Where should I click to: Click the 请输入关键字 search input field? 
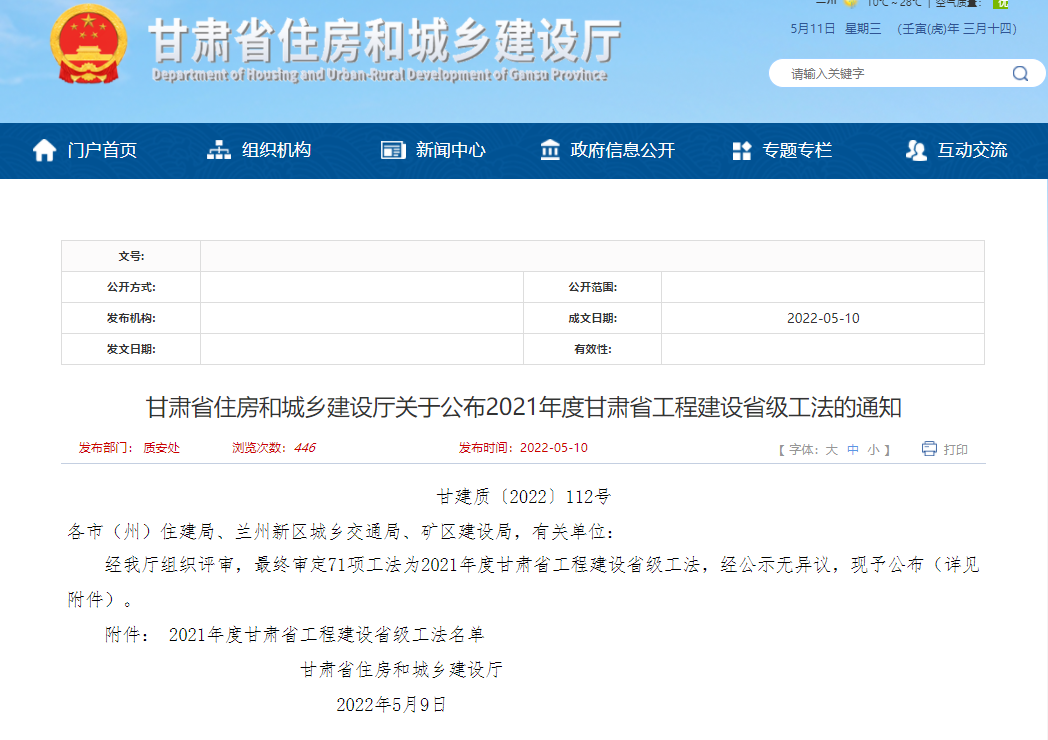click(x=880, y=73)
